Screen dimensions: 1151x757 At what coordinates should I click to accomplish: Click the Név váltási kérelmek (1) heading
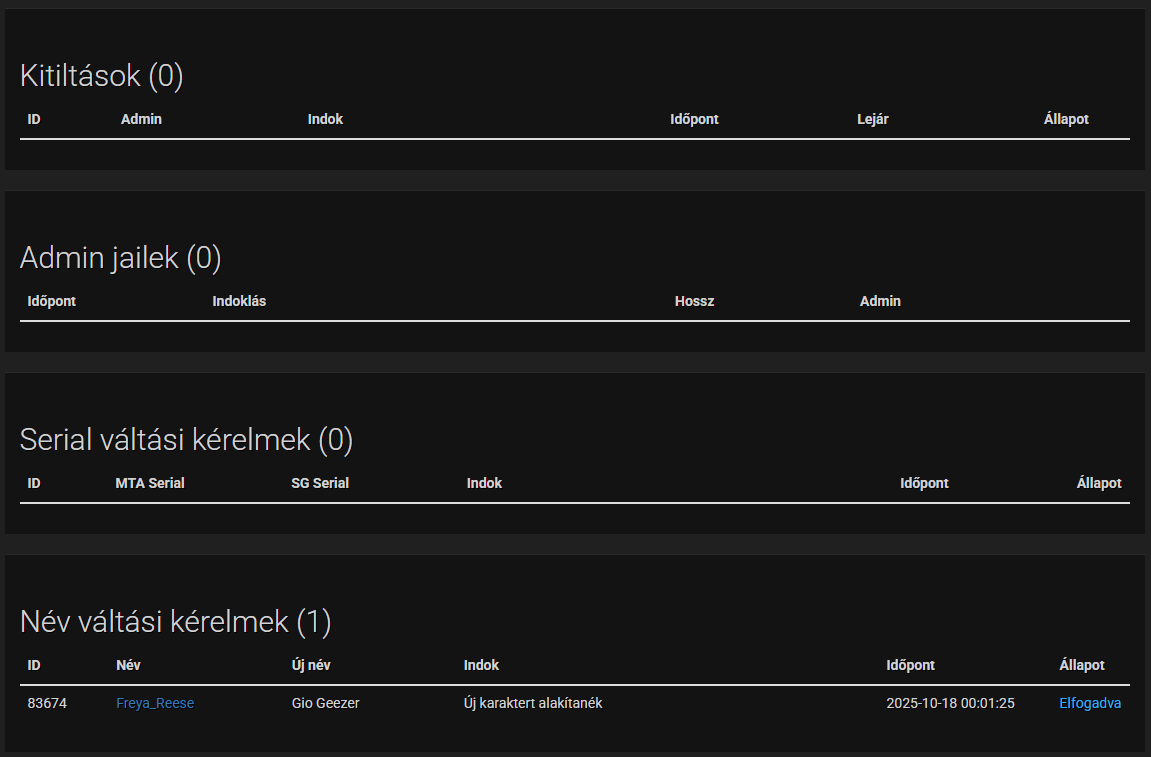175,622
